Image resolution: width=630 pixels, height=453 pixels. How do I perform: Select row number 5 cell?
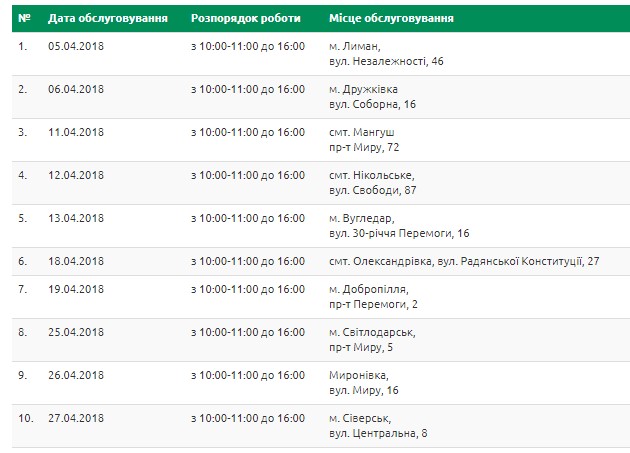22,218
